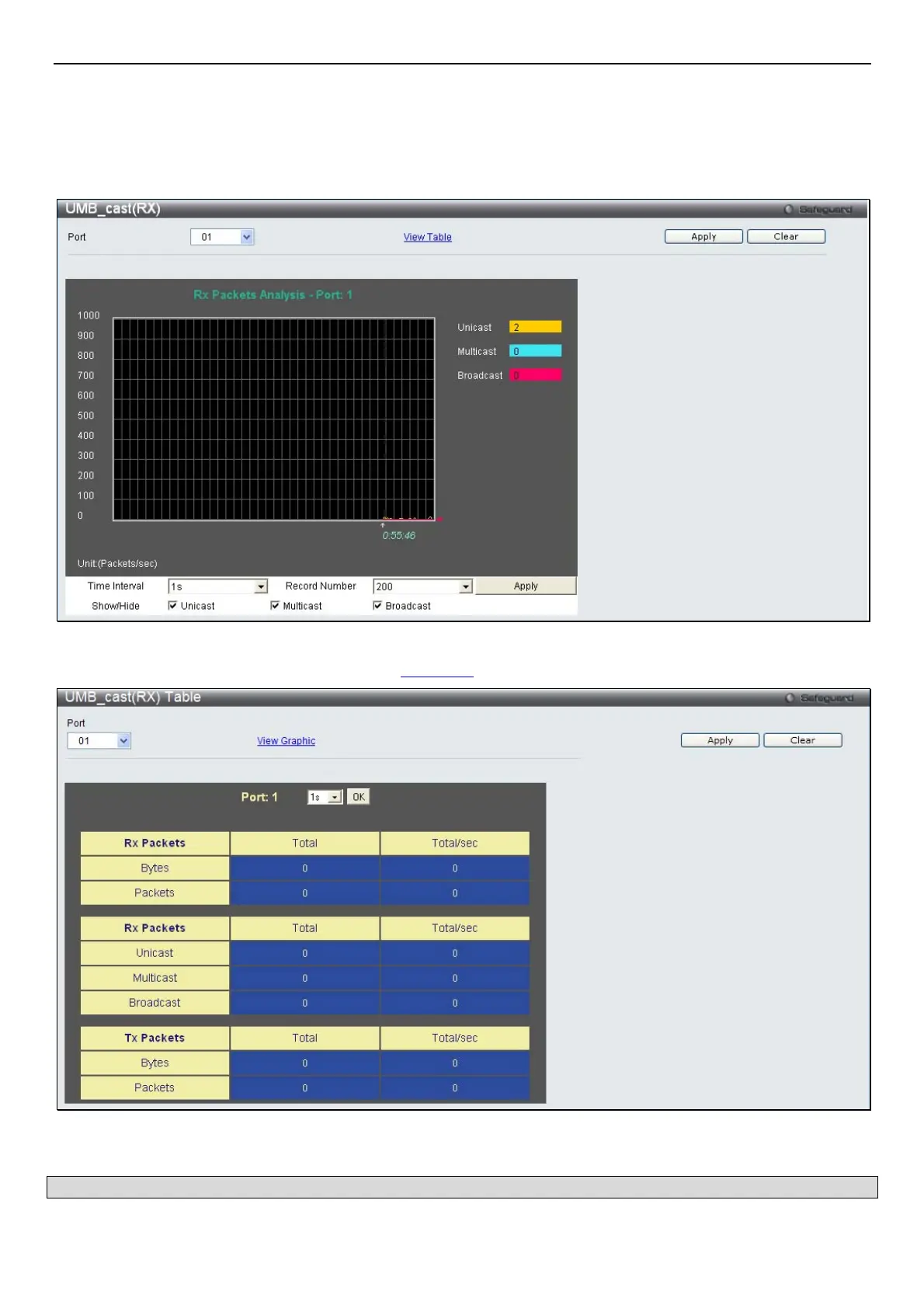Screen dimensions: 924x1308
Task: Click the View Graphic link
Action: (x=287, y=741)
